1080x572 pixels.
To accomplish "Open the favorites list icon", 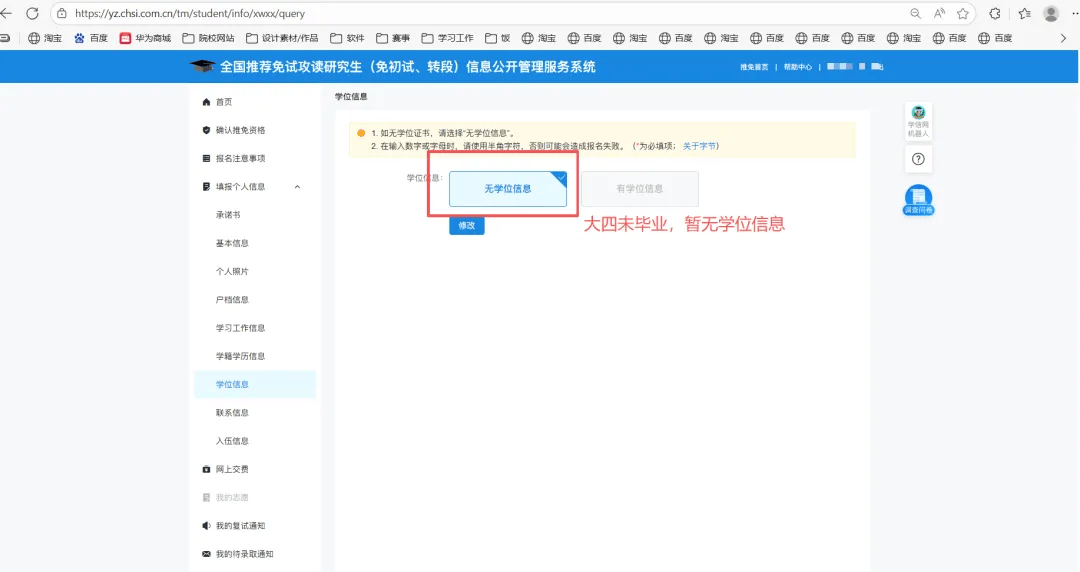I will [1025, 13].
